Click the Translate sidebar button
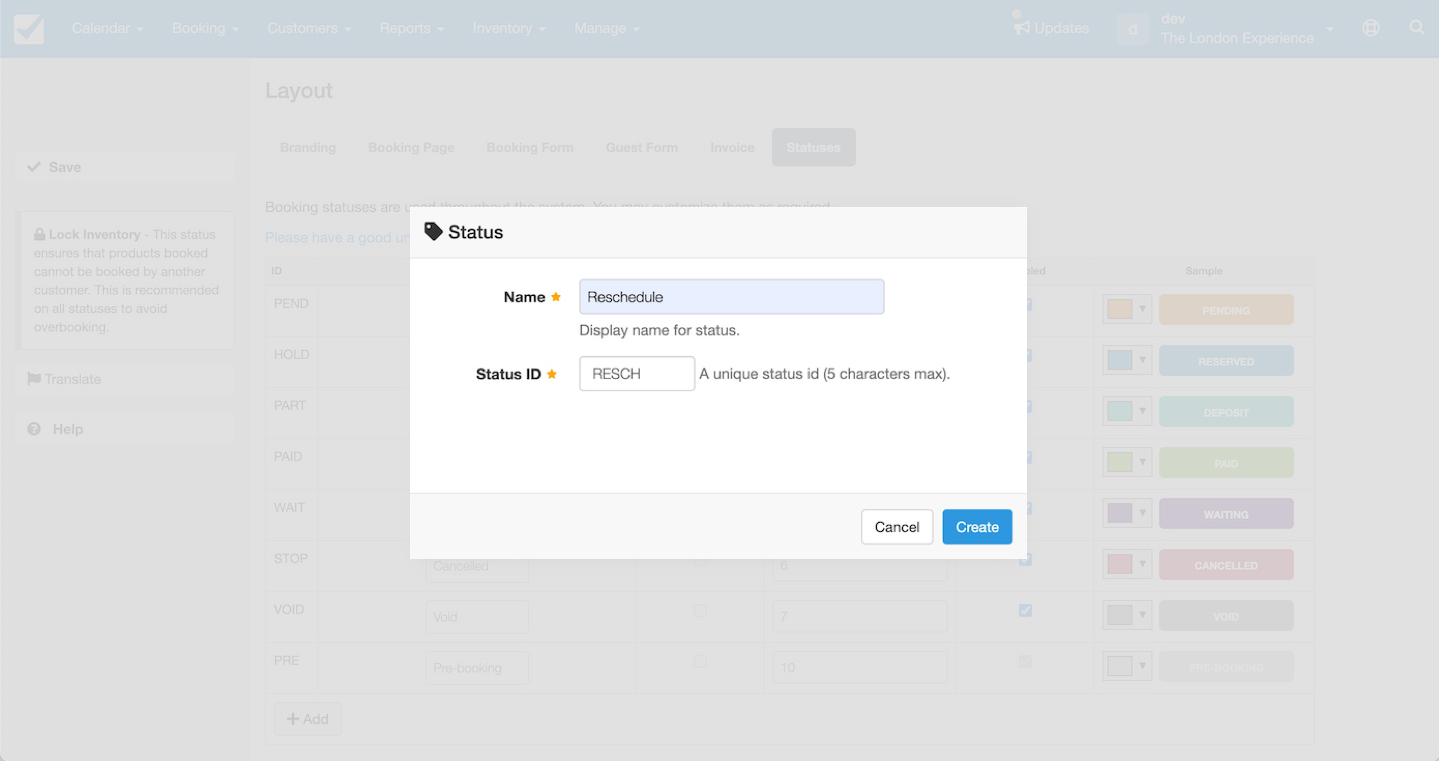The height and width of the screenshot is (761, 1439). [125, 379]
